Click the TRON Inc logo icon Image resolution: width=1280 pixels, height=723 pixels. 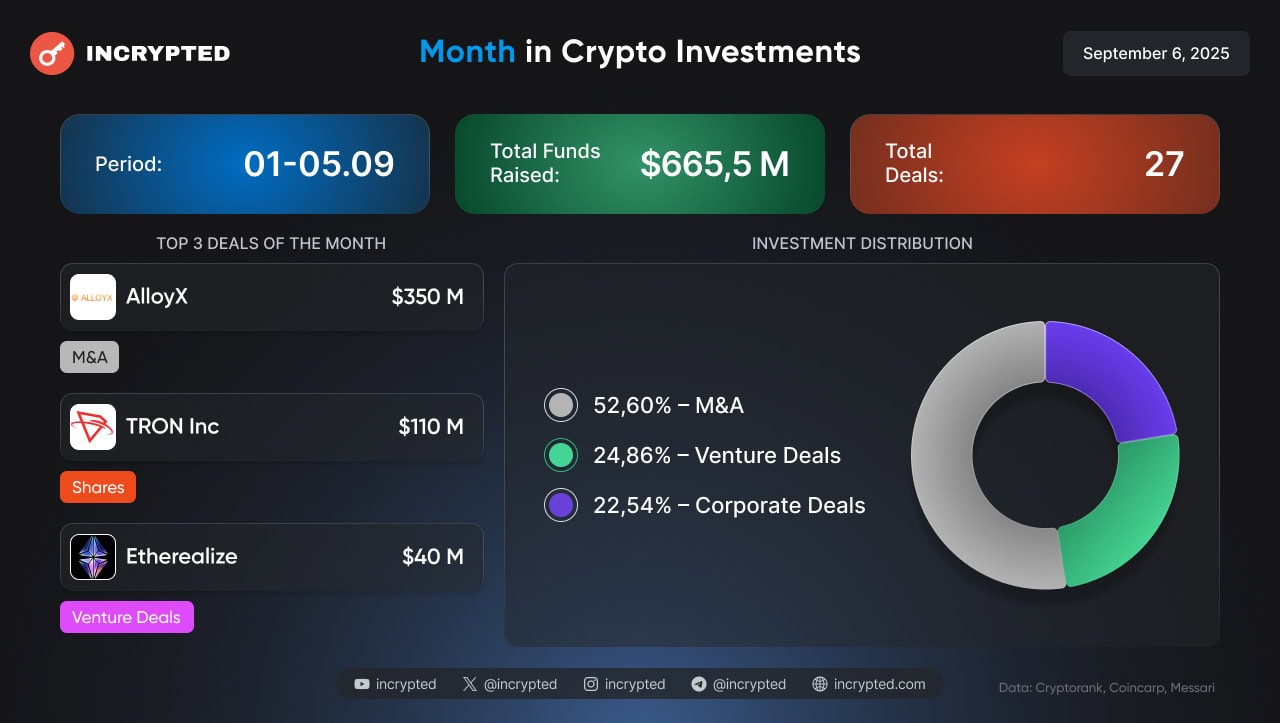(x=93, y=427)
